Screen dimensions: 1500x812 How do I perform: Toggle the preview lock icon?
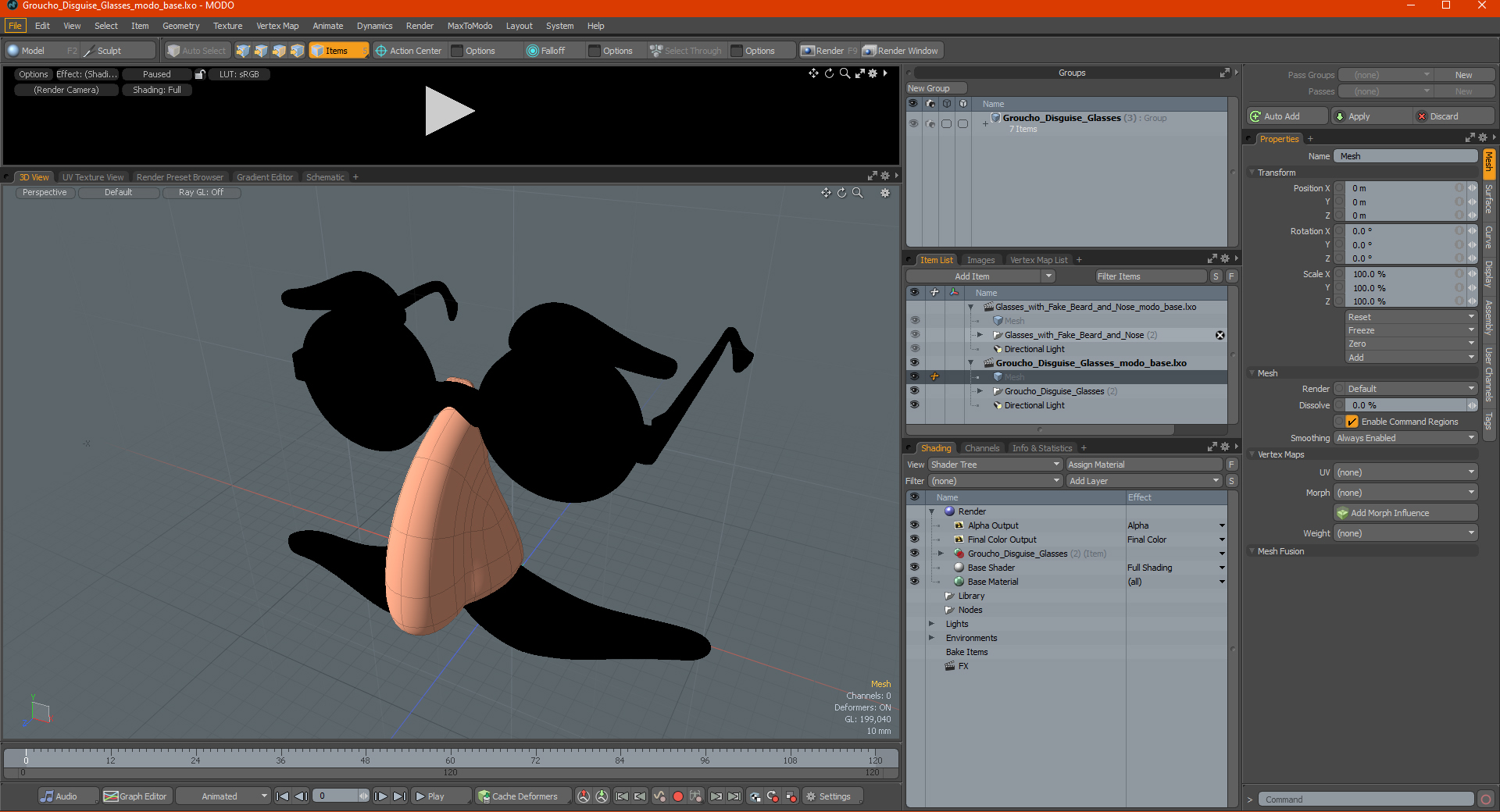pos(200,74)
